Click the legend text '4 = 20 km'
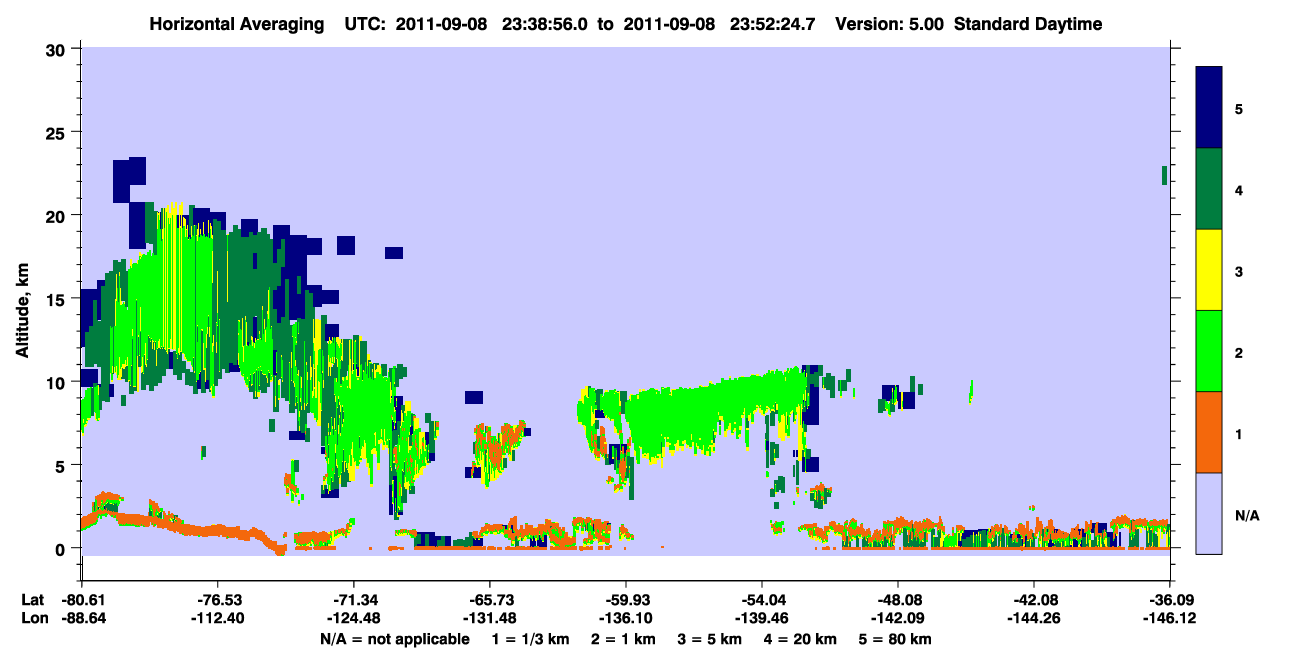 click(801, 639)
